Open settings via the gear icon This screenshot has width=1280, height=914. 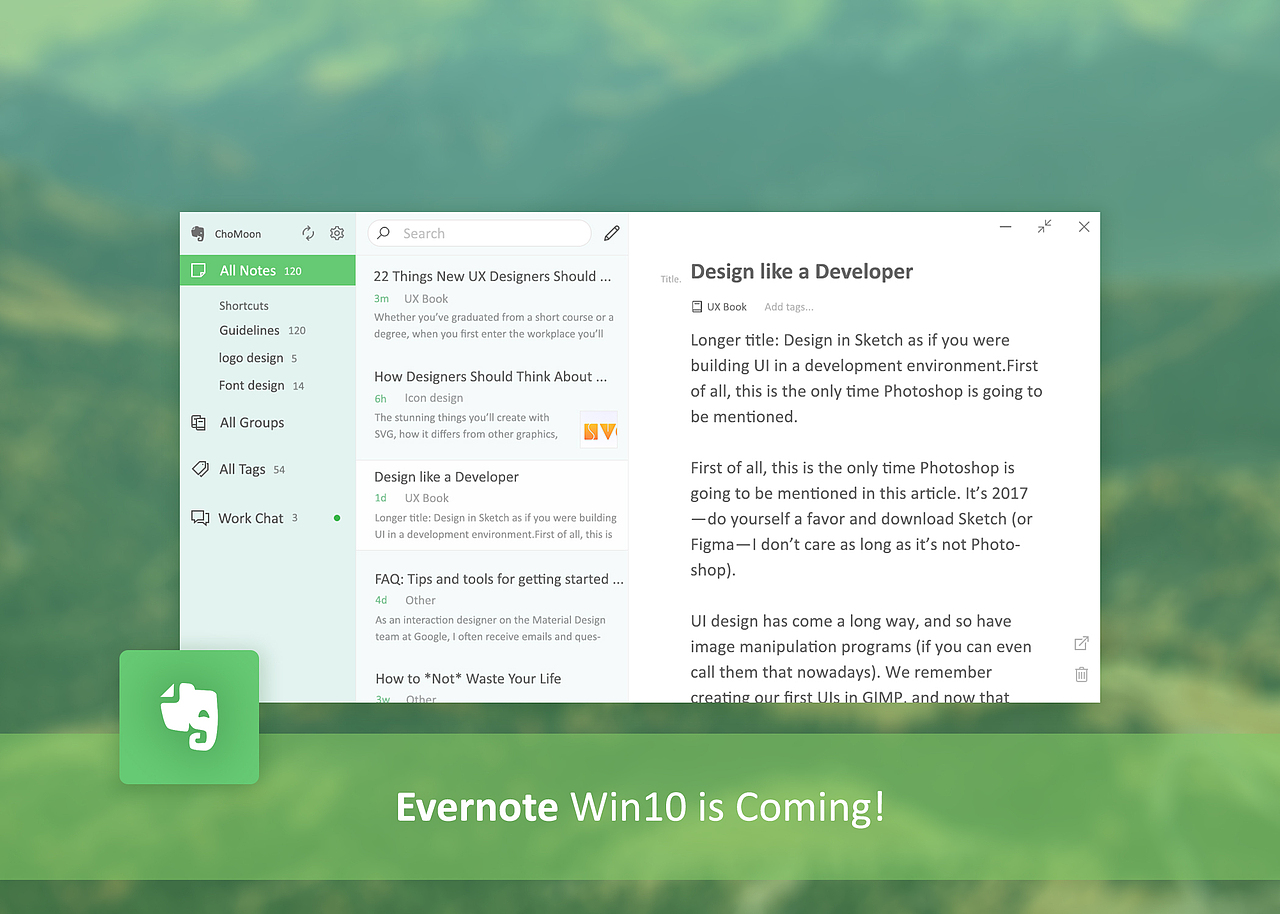coord(337,233)
